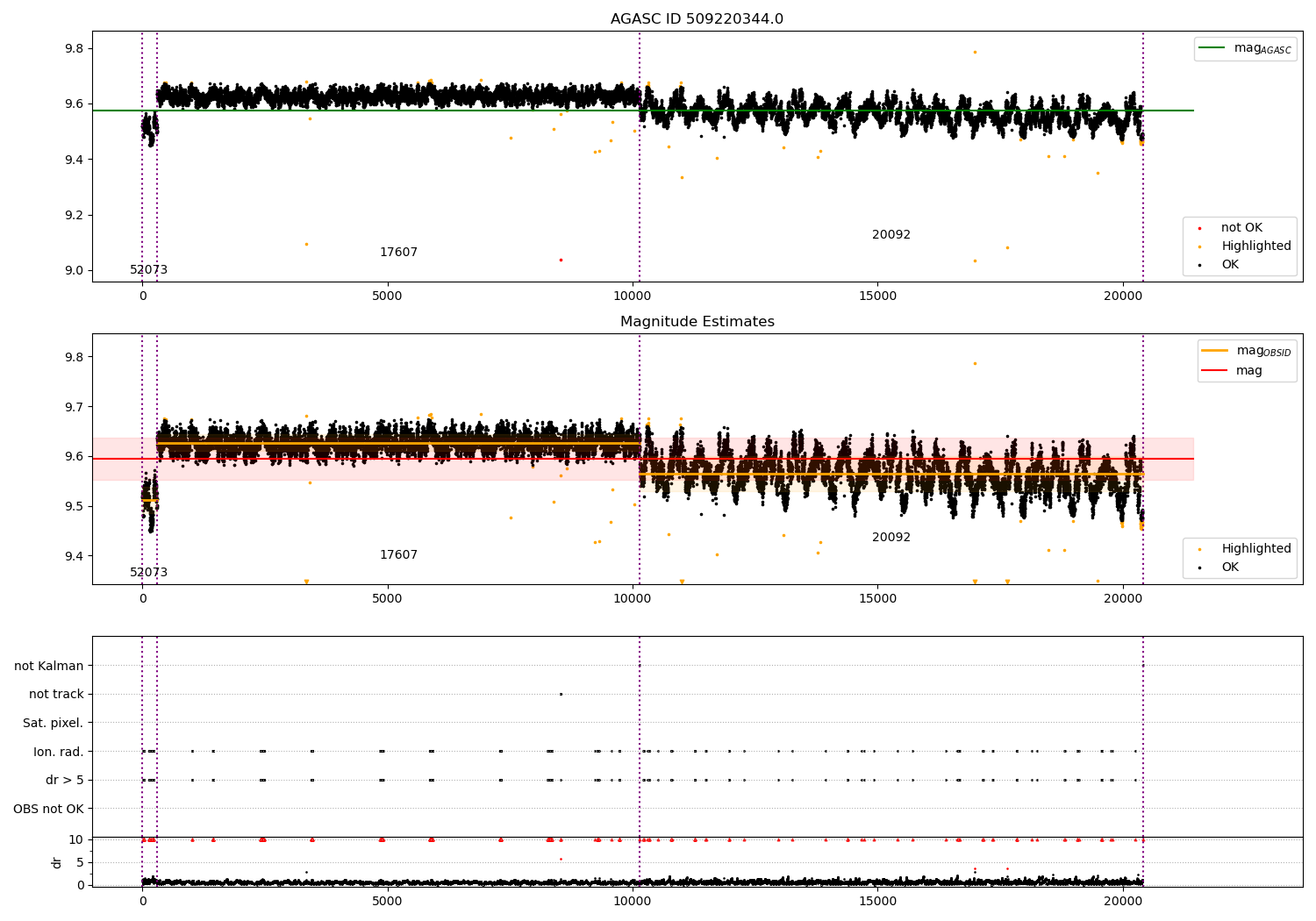Click the "5000" x tick under Magnitude Estimates
Viewport: 1316px width, 921px height.
point(387,599)
